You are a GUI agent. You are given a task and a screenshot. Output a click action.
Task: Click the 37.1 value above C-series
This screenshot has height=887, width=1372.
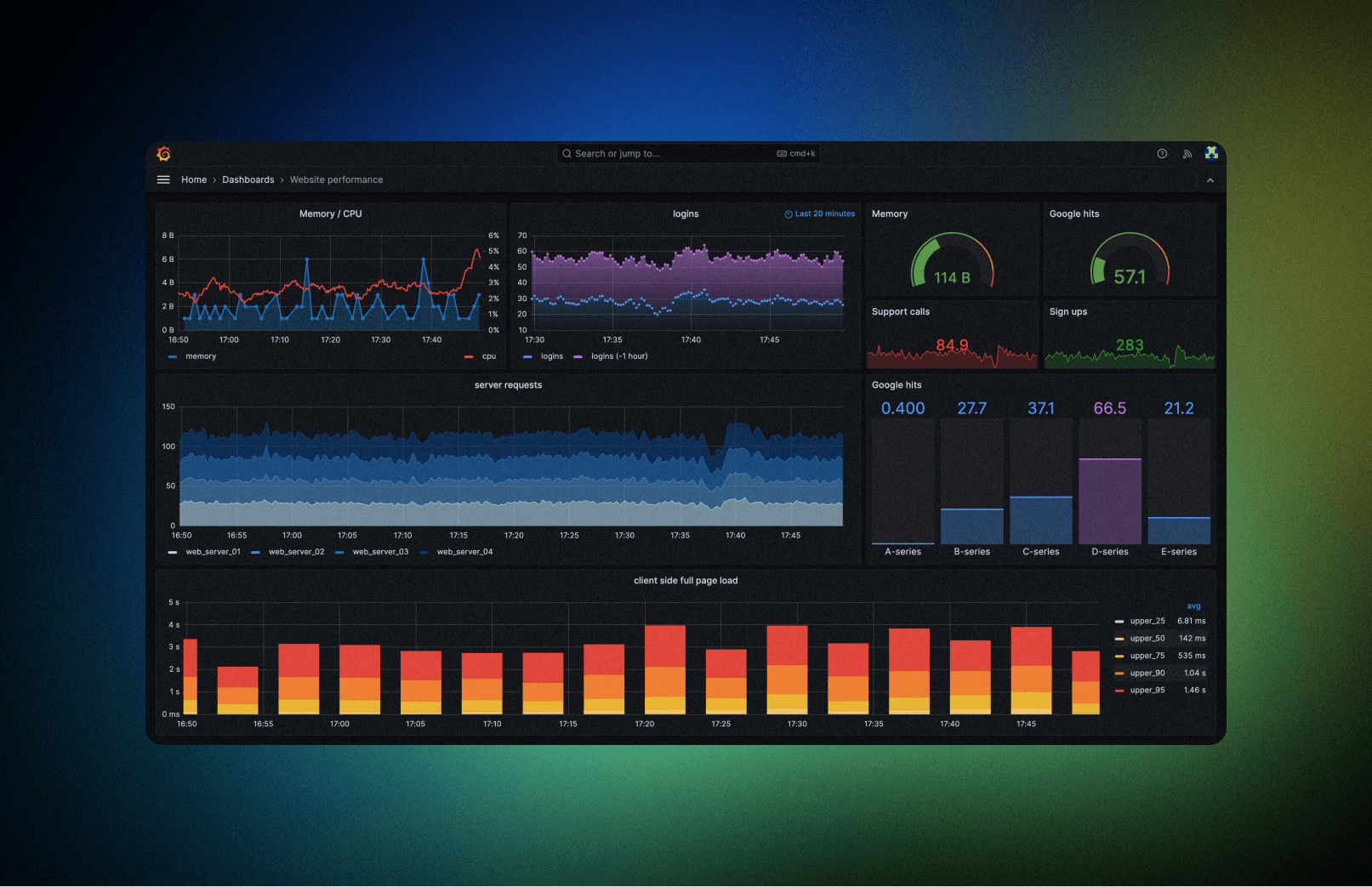pyautogui.click(x=1040, y=408)
